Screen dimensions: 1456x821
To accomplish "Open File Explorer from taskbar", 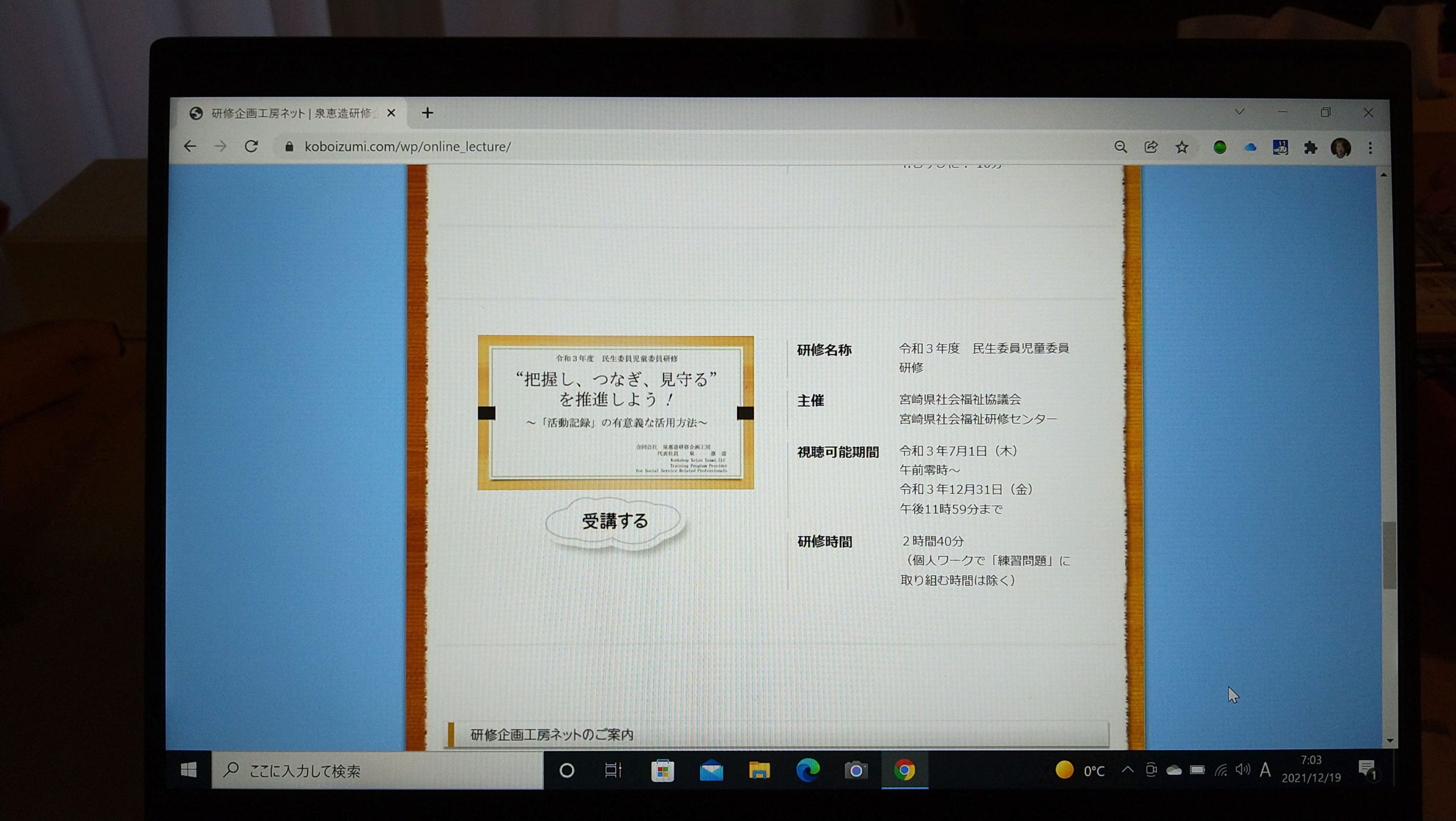I will 759,770.
